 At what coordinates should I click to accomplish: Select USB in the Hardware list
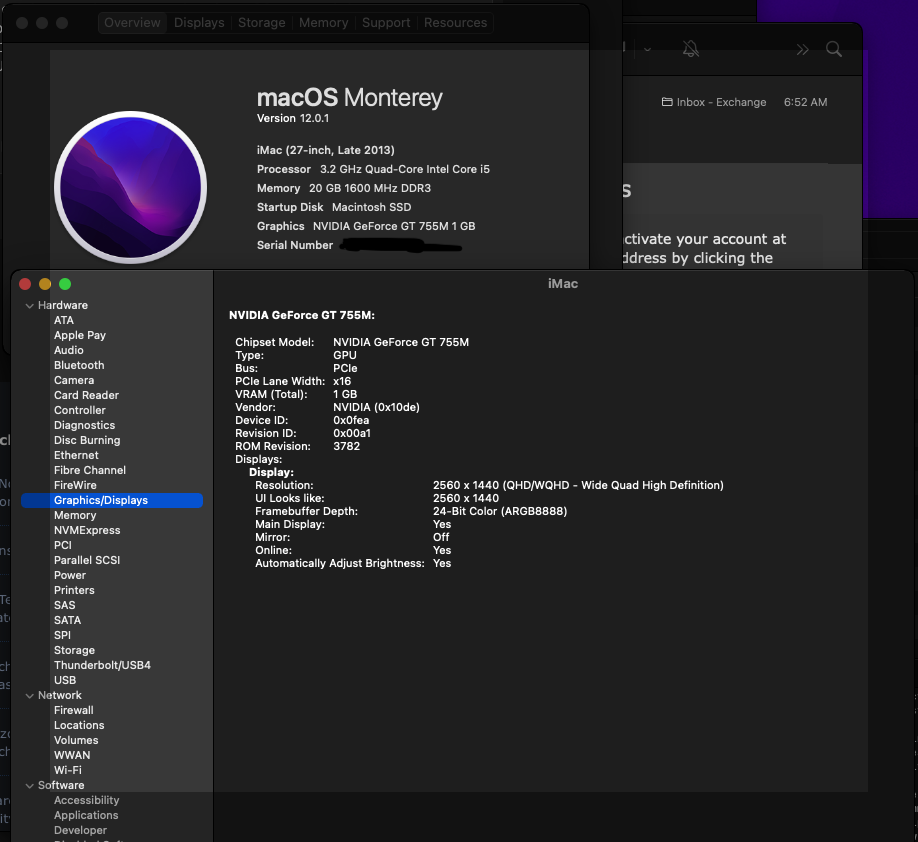pos(65,680)
